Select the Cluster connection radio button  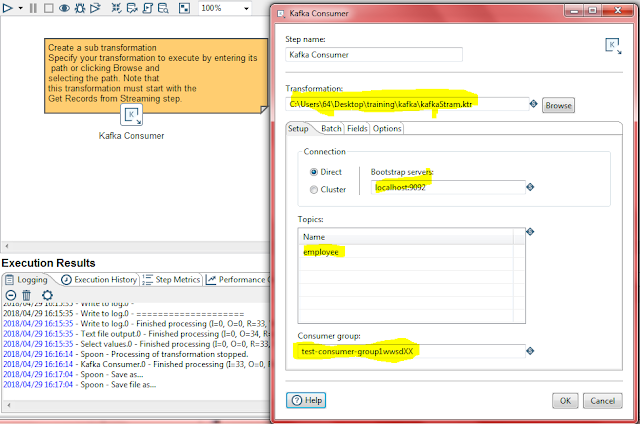[314, 190]
